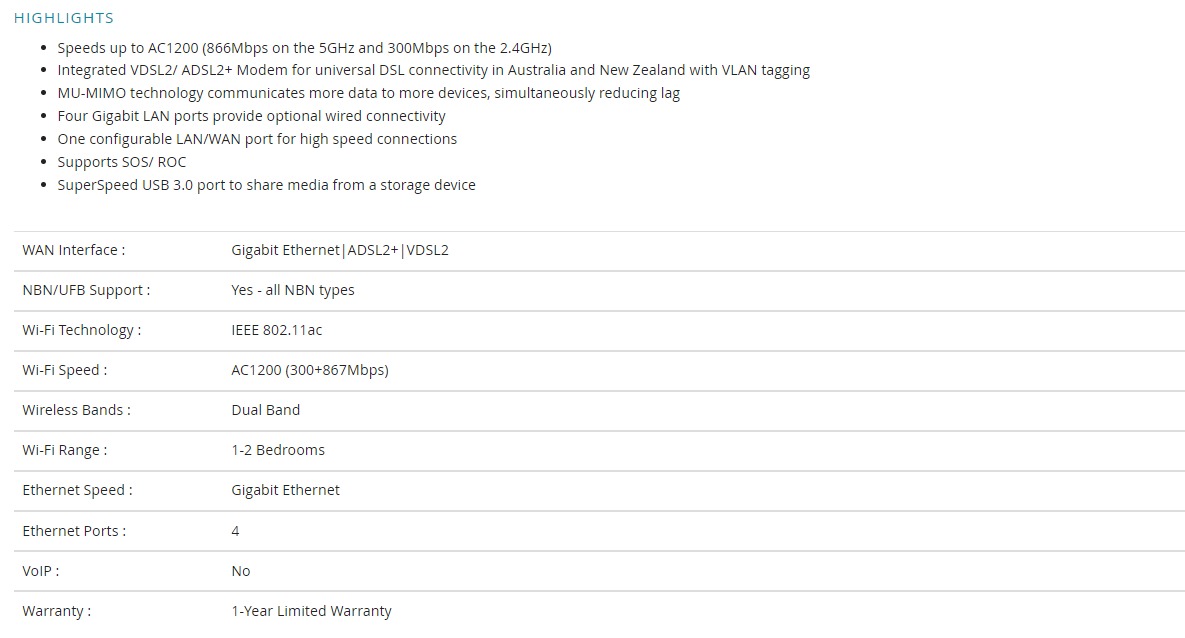The height and width of the screenshot is (638, 1185).
Task: Click the NBN/UFB Support label
Action: (86, 290)
